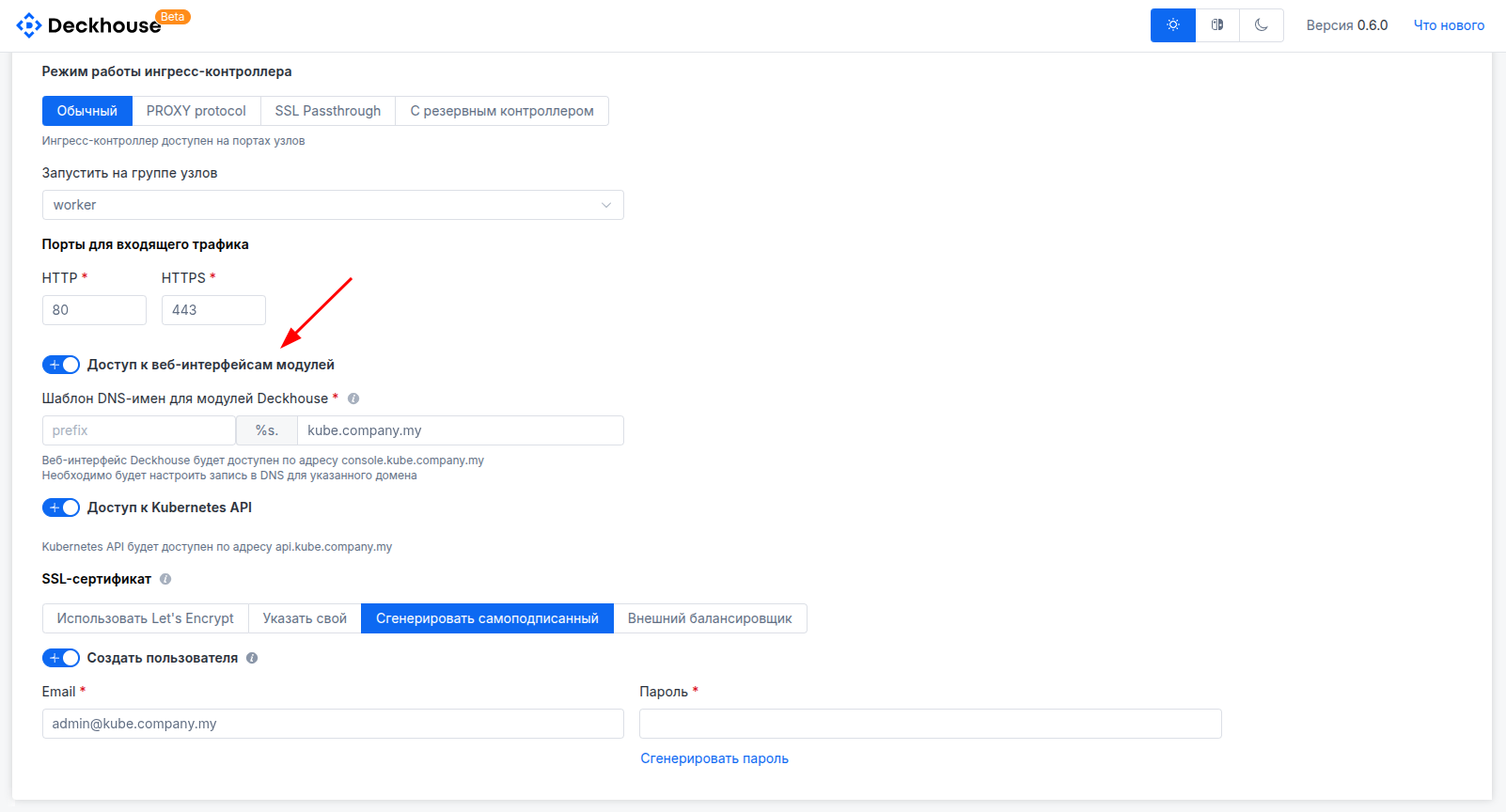Disable Доступ к Kubernetes API switch

coord(61,507)
